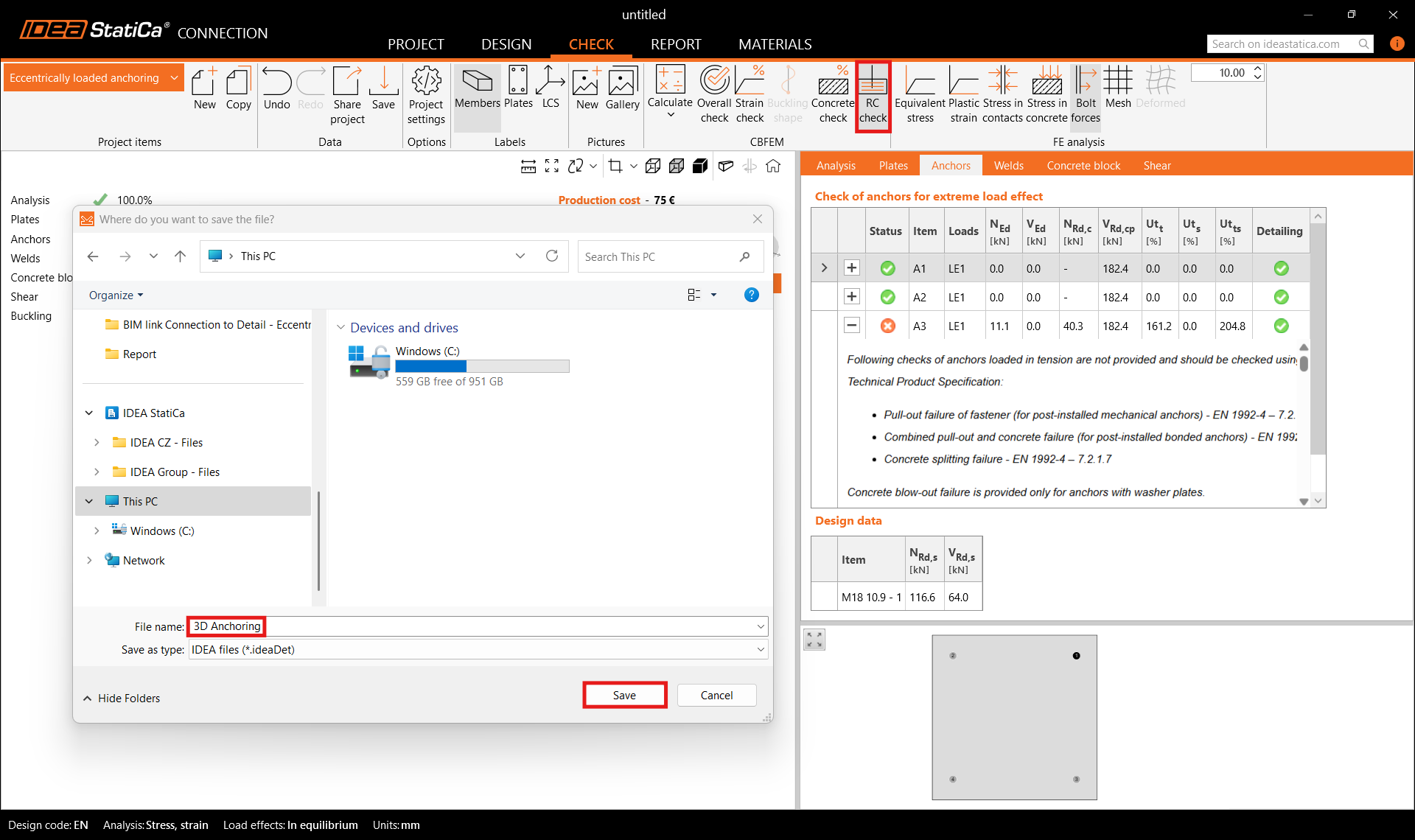Click the Save button in dialog
The image size is (1415, 840).
(x=624, y=696)
